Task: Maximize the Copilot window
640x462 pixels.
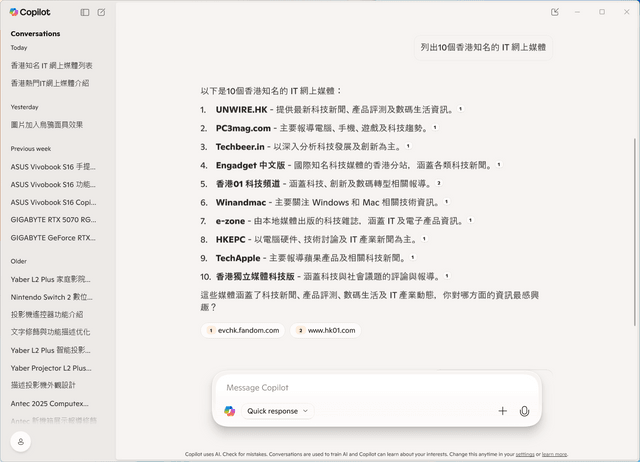Action: 602,12
